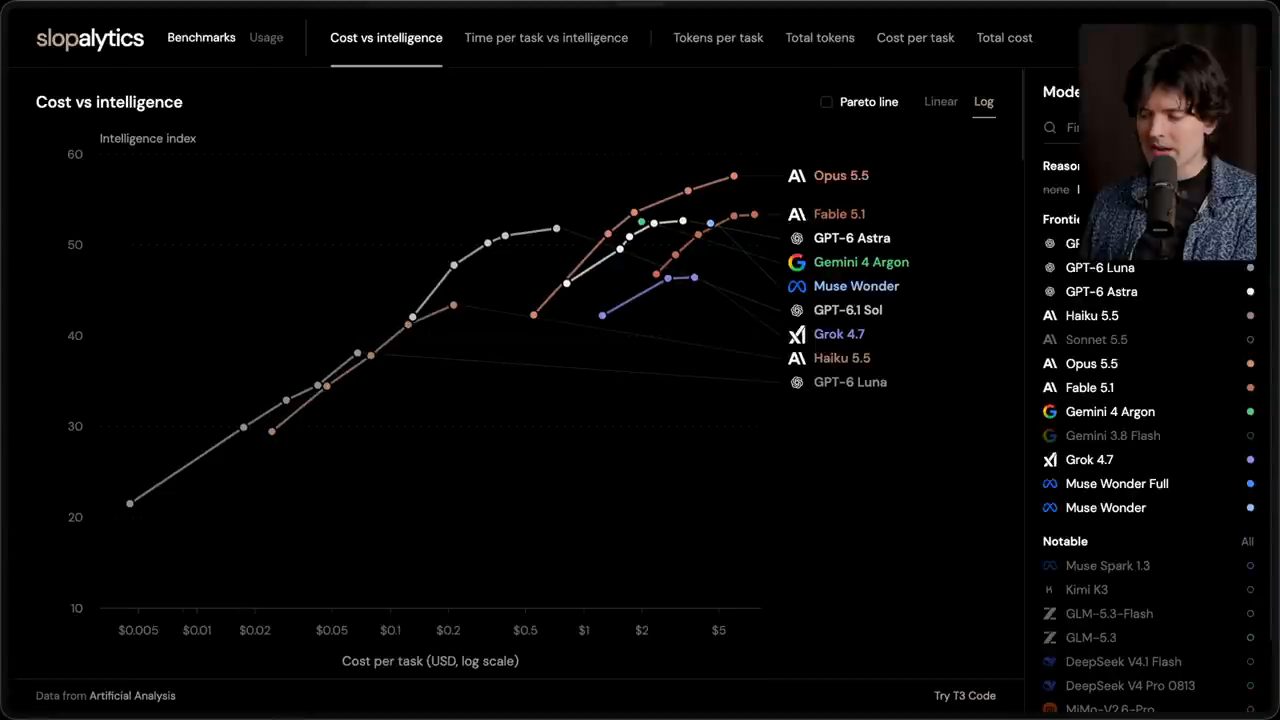Switch to the Usage section
1280x720 pixels.
click(266, 38)
